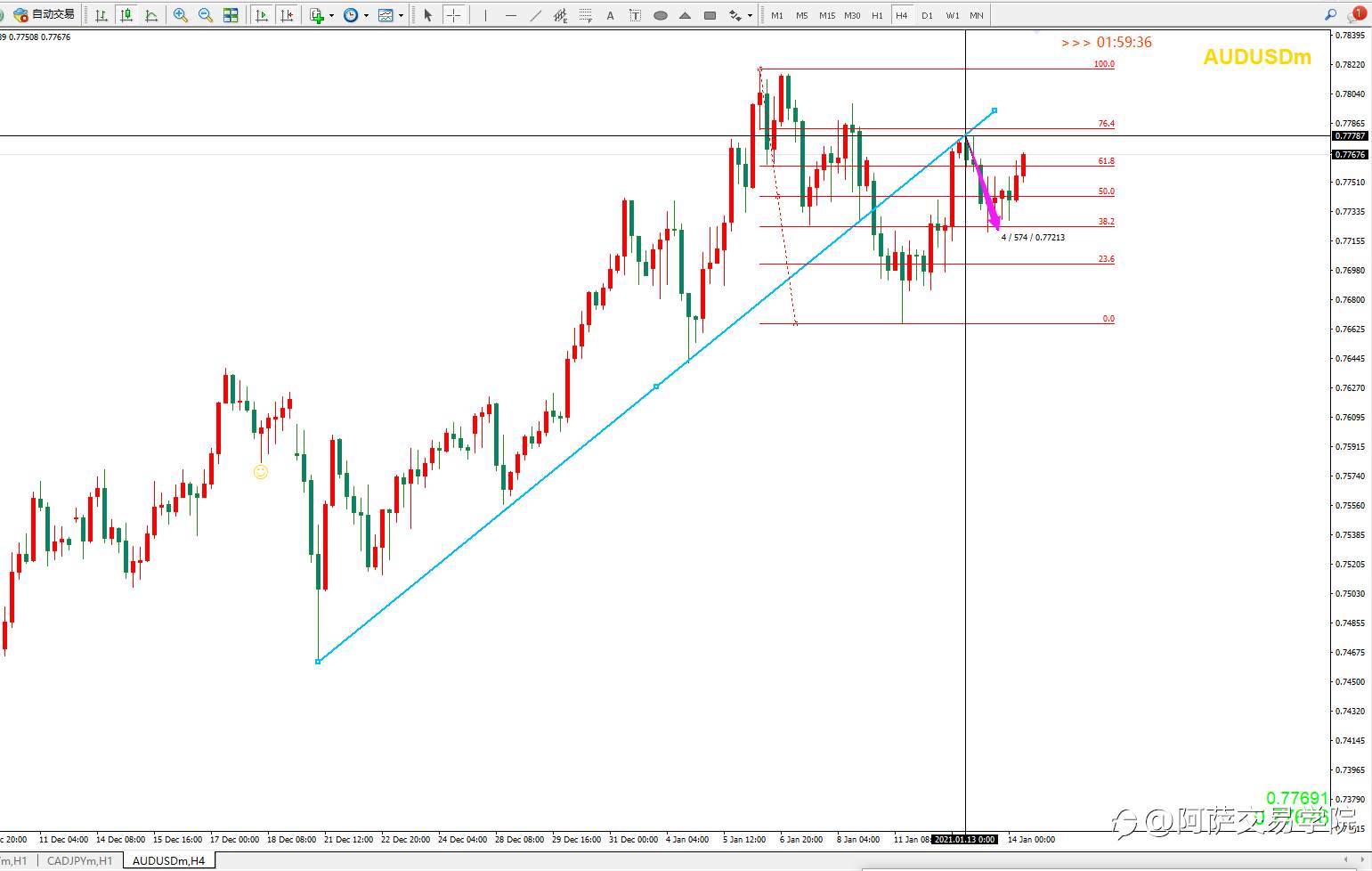Click the yellow smiley face marker
1372x871 pixels.
[261, 472]
